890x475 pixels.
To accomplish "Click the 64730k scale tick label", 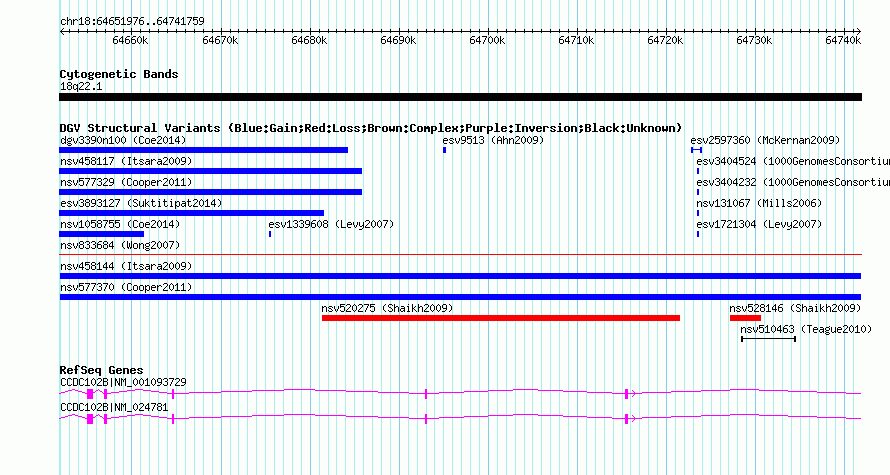I will pos(754,40).
